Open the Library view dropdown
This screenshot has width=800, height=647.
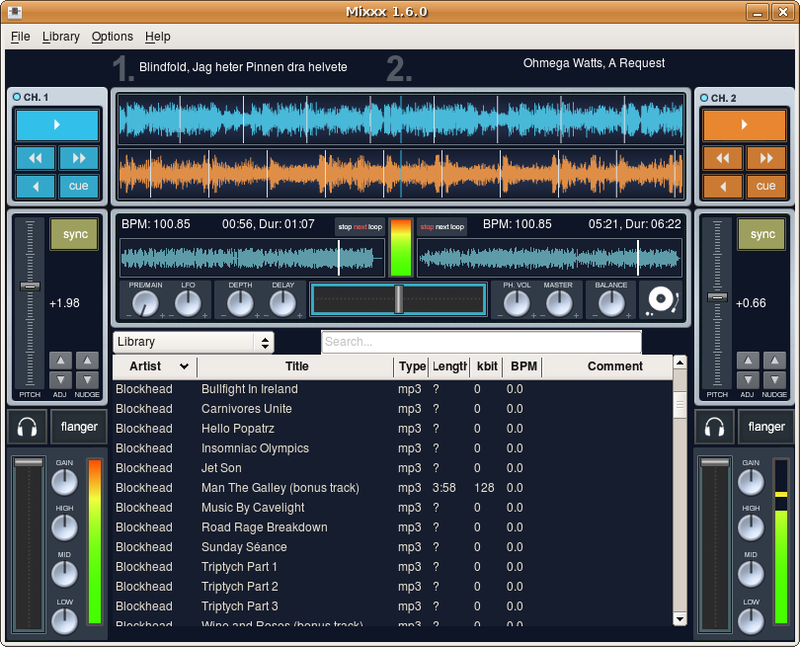pyautogui.click(x=193, y=342)
